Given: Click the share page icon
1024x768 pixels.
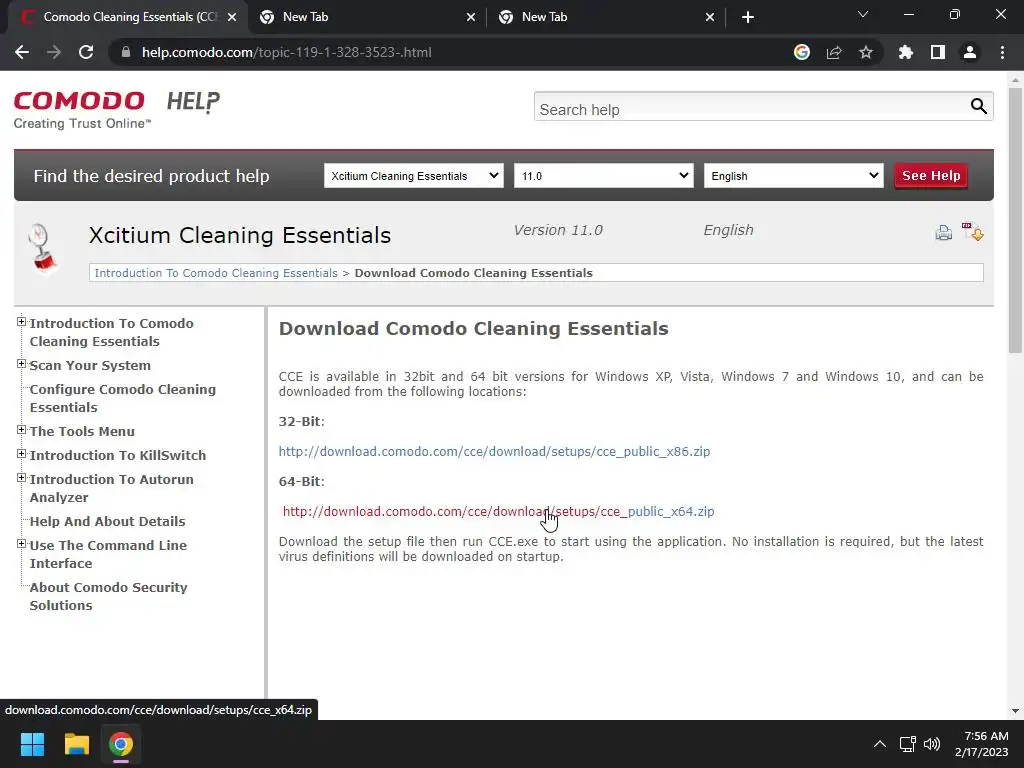Looking at the screenshot, I should 833,52.
